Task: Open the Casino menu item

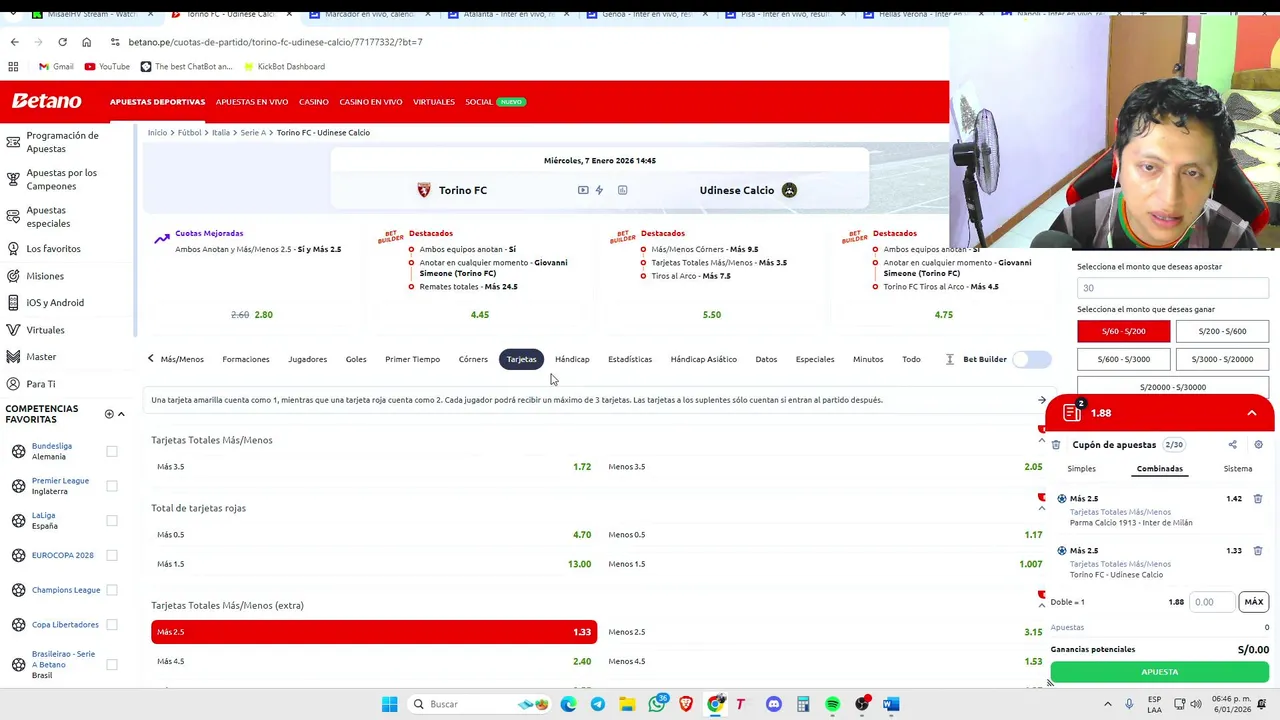Action: click(x=313, y=102)
